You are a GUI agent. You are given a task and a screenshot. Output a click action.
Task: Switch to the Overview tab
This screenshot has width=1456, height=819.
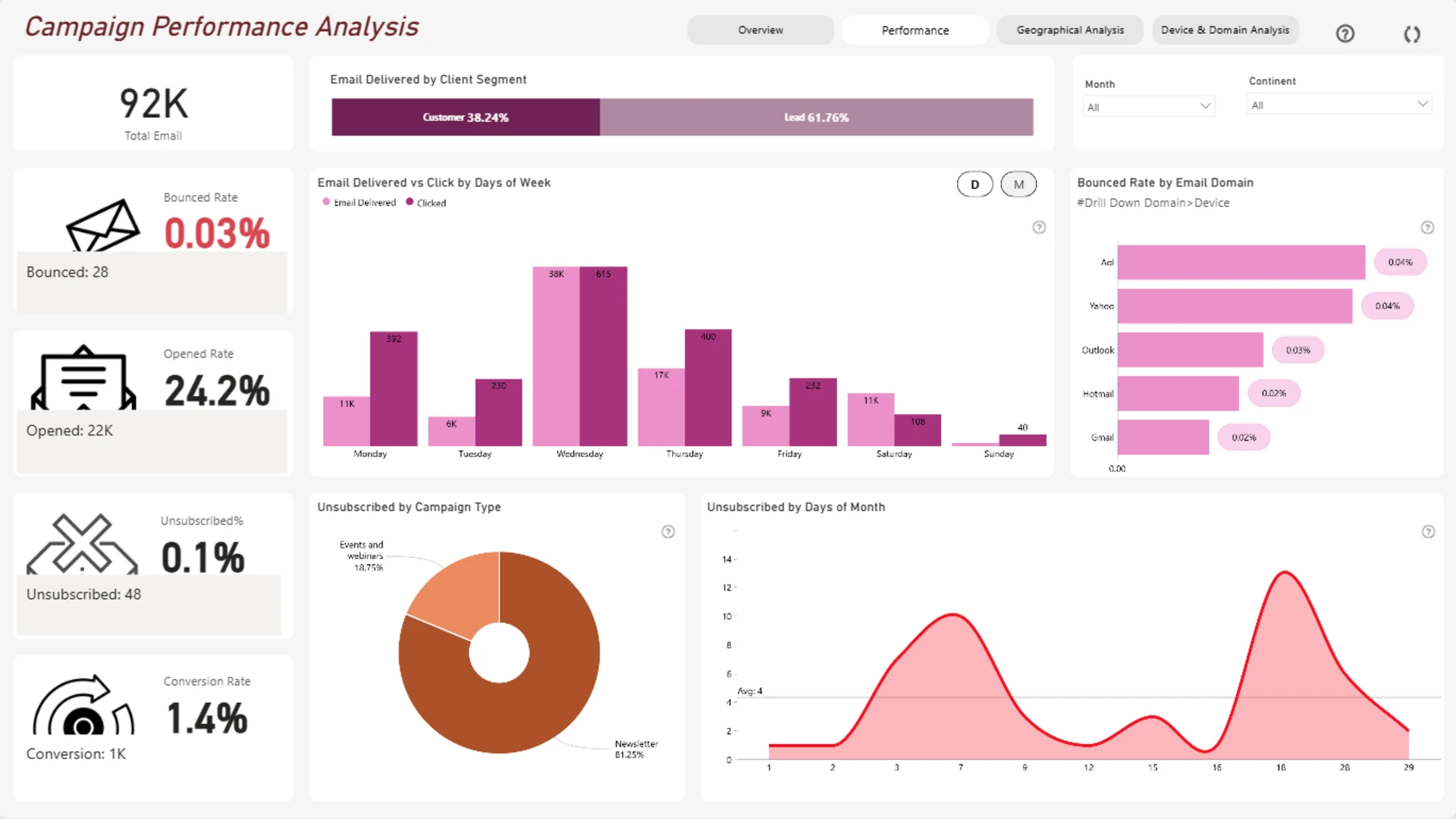point(760,30)
